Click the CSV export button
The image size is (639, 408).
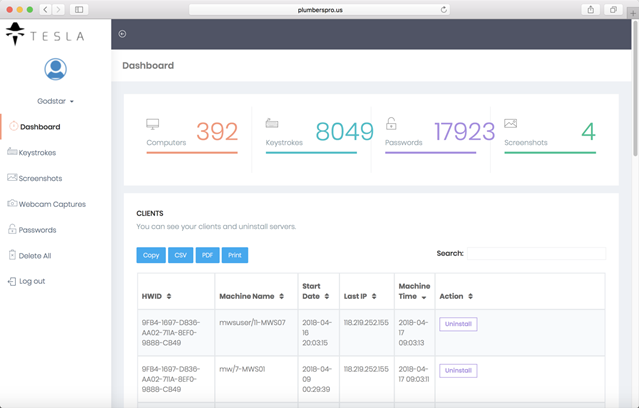[181, 255]
